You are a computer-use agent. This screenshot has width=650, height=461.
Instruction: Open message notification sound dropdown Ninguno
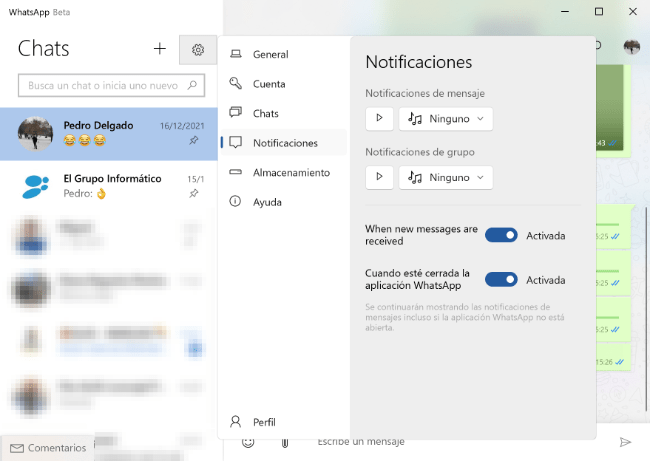tap(446, 119)
